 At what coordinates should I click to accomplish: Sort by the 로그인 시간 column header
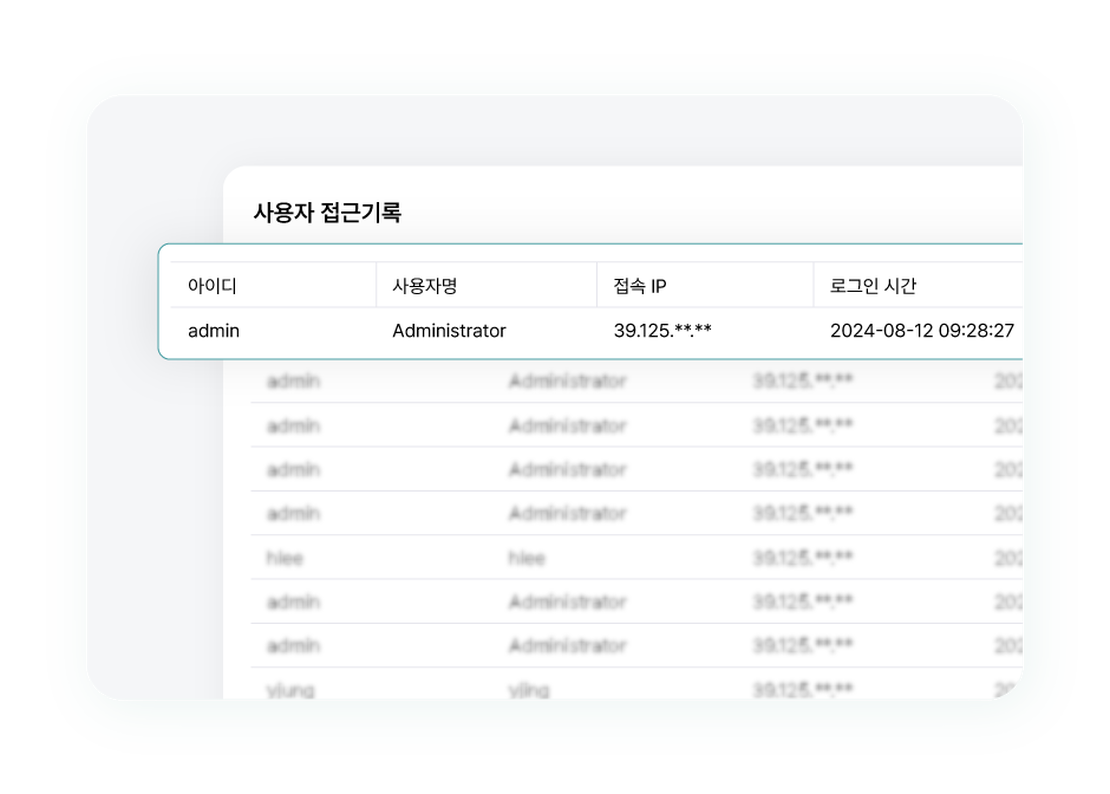tap(870, 285)
